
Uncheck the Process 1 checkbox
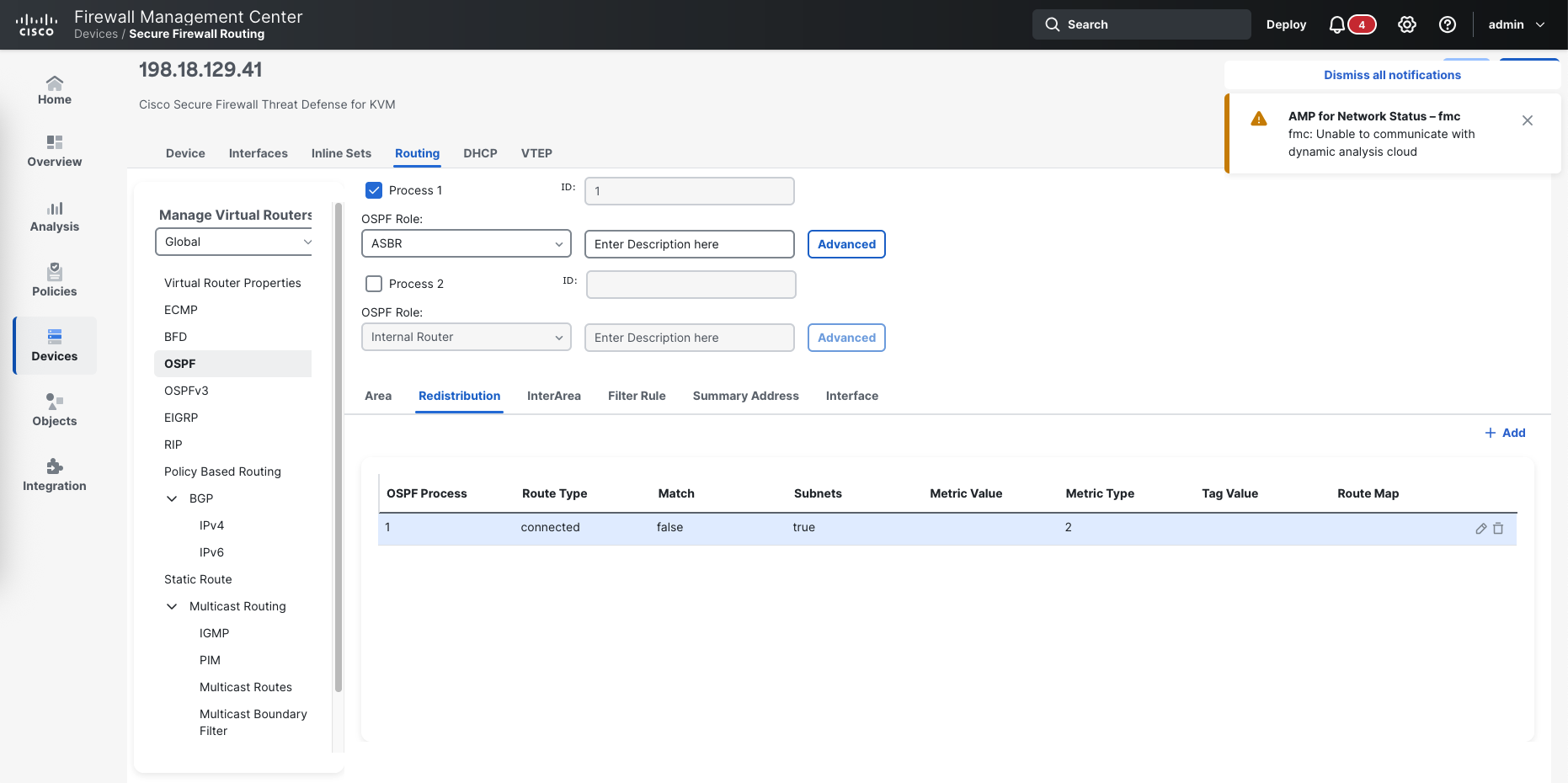point(374,190)
